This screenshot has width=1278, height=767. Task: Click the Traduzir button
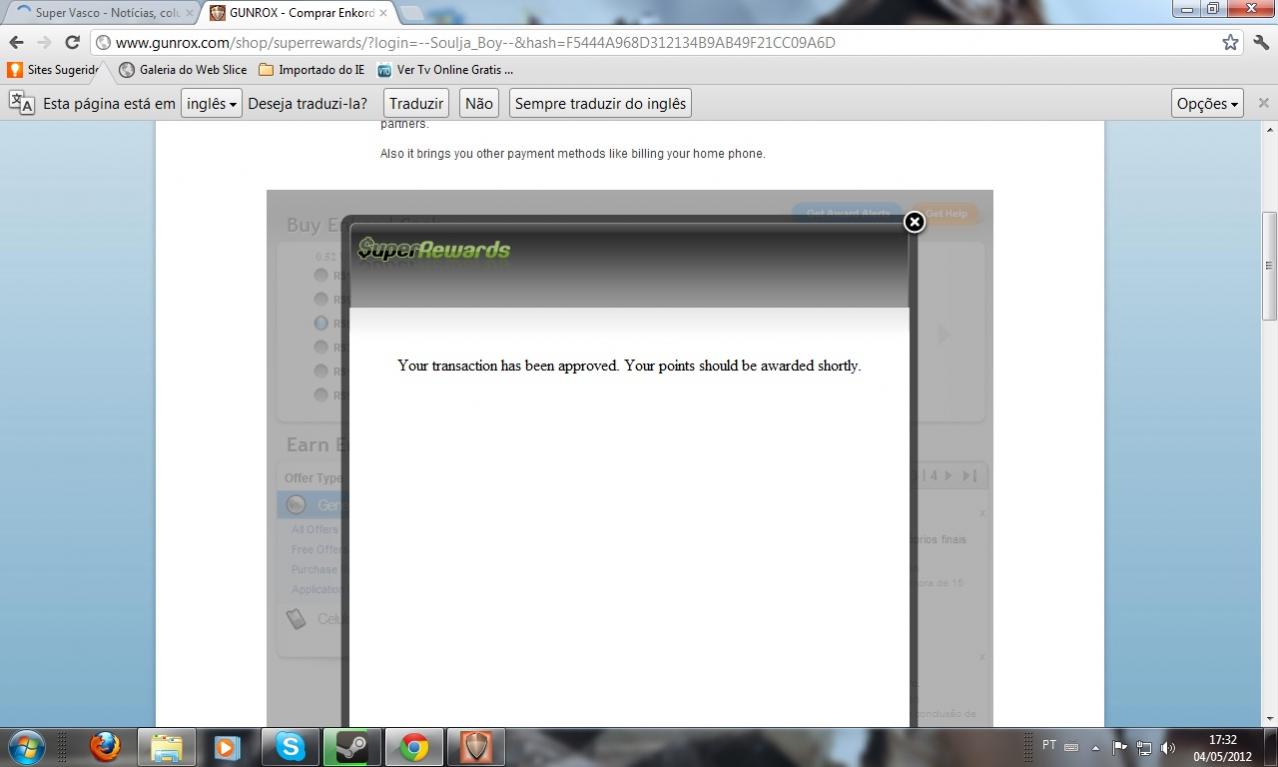click(416, 103)
